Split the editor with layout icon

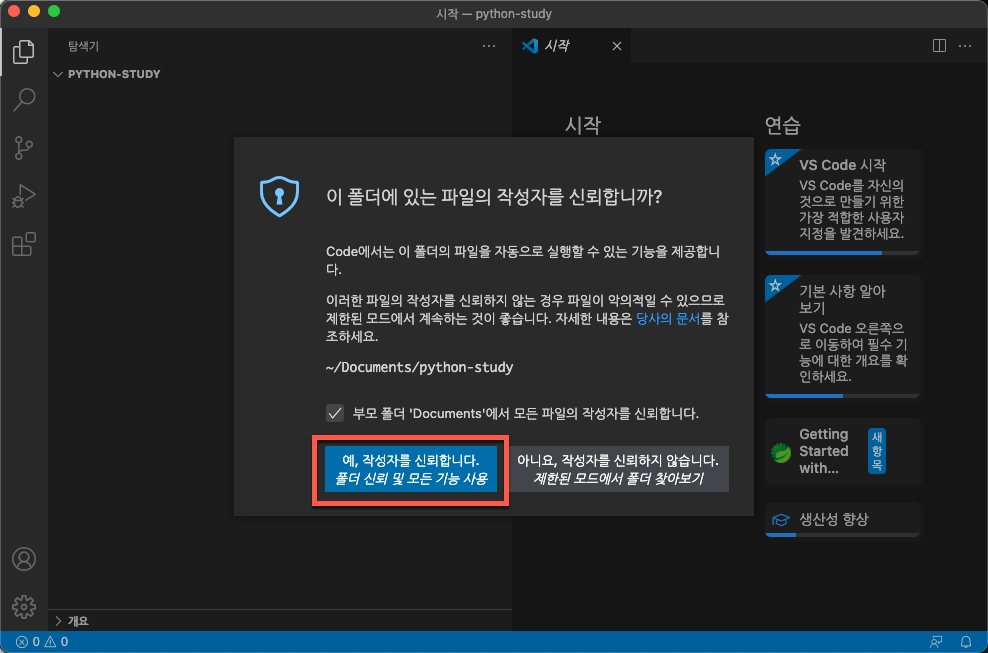click(x=939, y=46)
